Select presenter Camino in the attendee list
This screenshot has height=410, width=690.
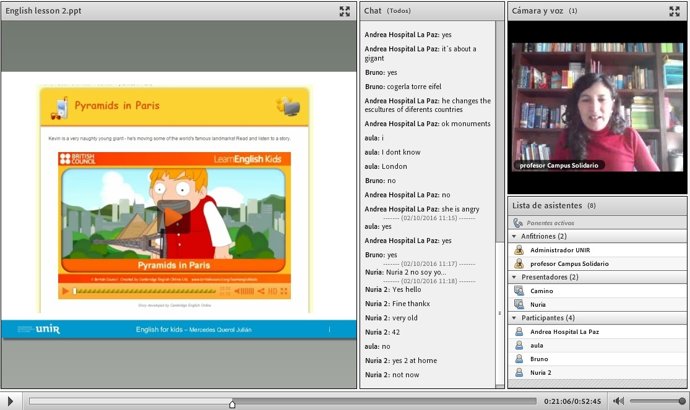tap(541, 290)
